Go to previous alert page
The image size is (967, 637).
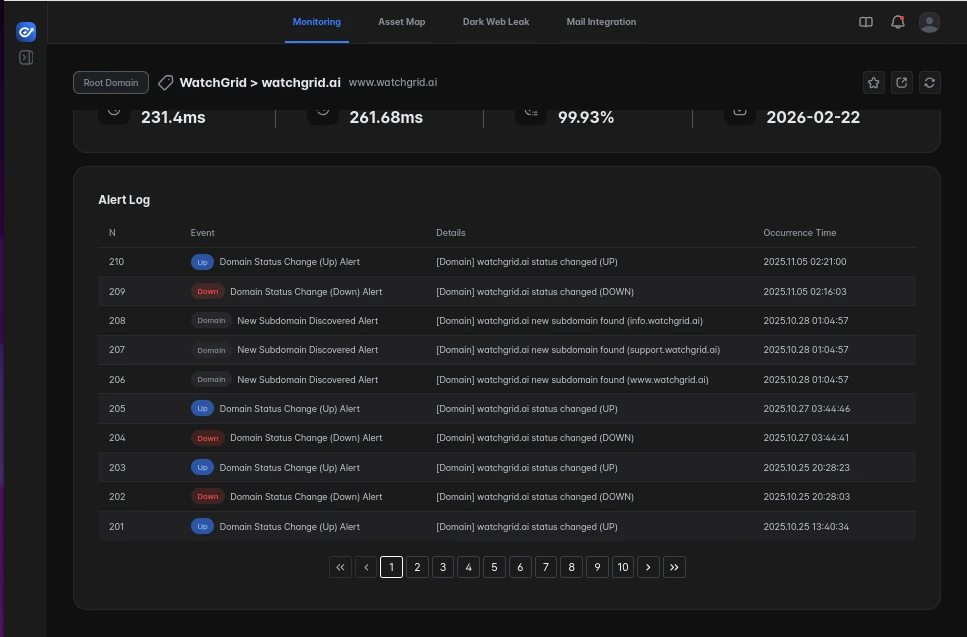click(366, 567)
